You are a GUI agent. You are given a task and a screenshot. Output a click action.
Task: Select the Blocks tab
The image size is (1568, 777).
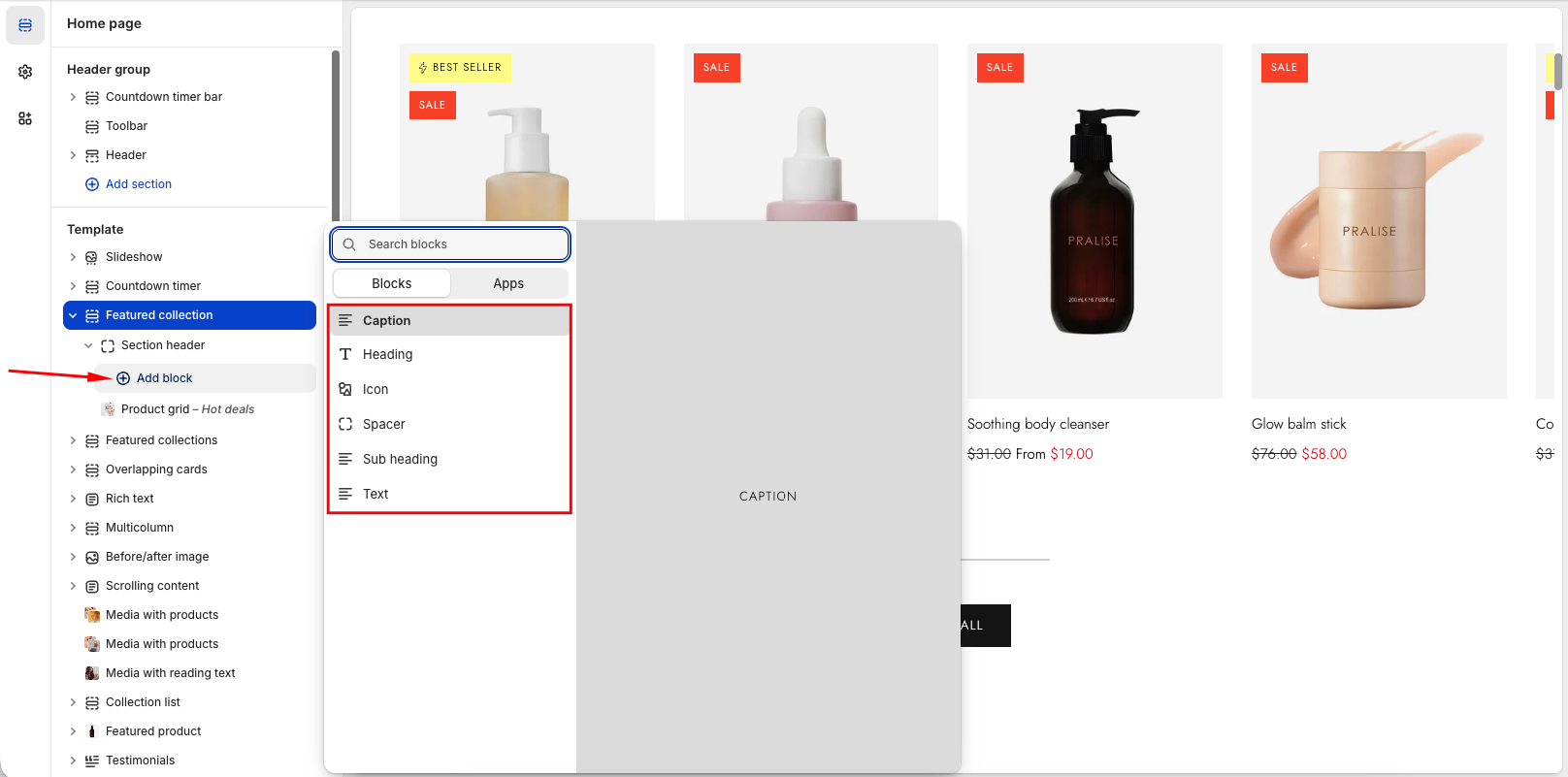click(392, 283)
